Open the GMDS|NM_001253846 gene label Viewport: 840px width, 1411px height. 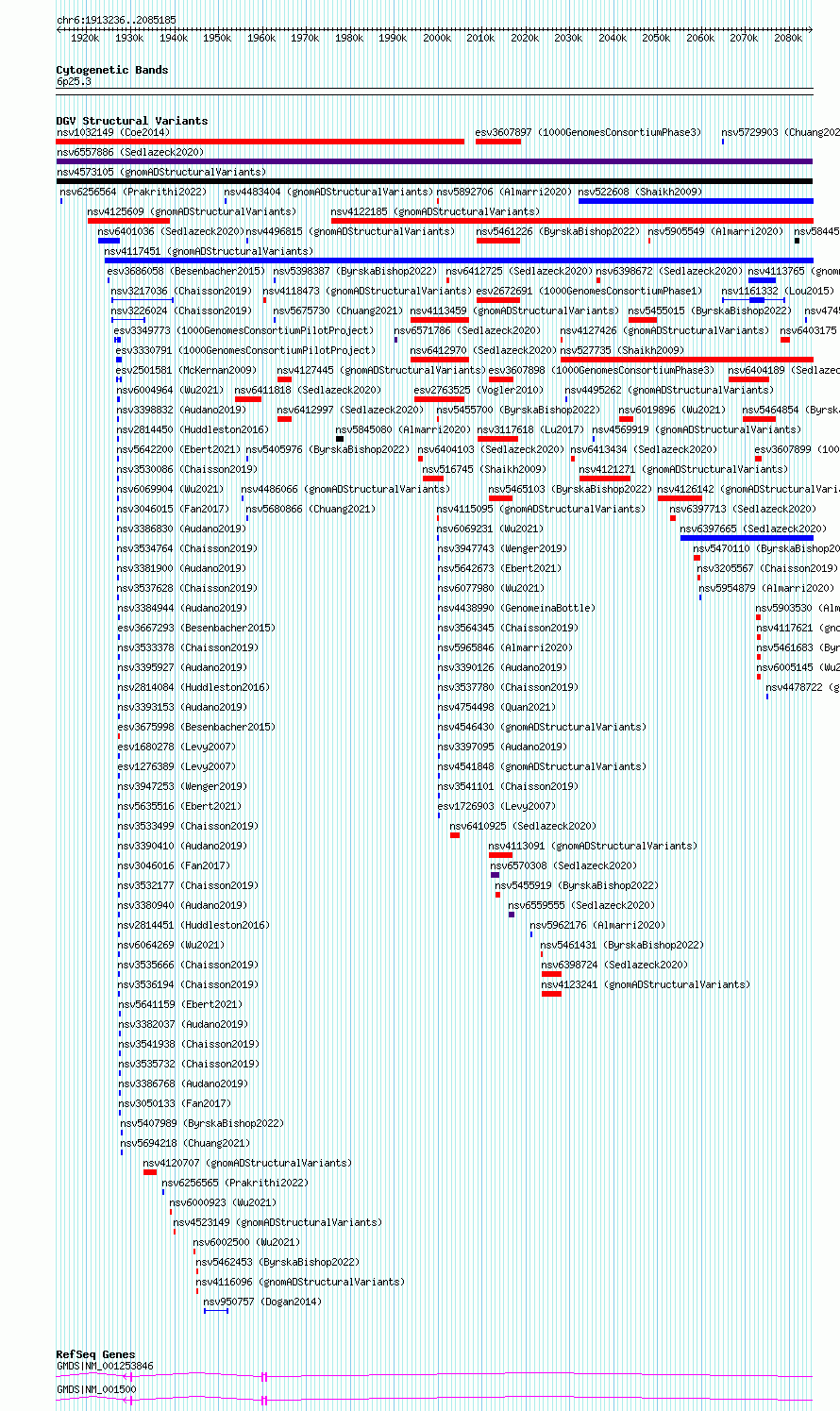(x=105, y=1366)
